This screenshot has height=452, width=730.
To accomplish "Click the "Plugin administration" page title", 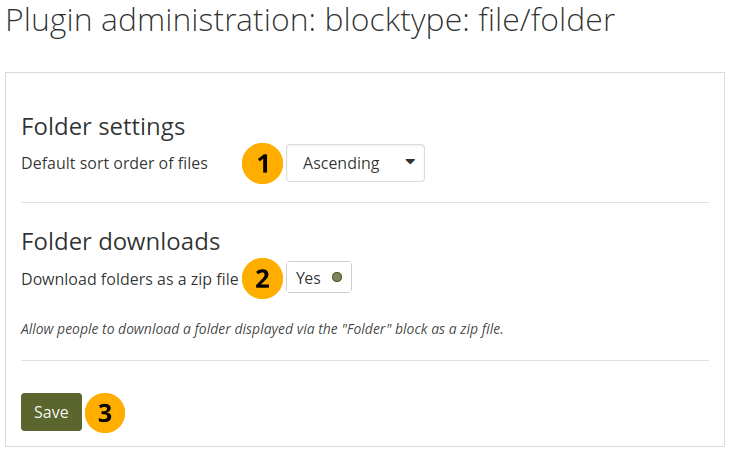I will click(x=160, y=23).
